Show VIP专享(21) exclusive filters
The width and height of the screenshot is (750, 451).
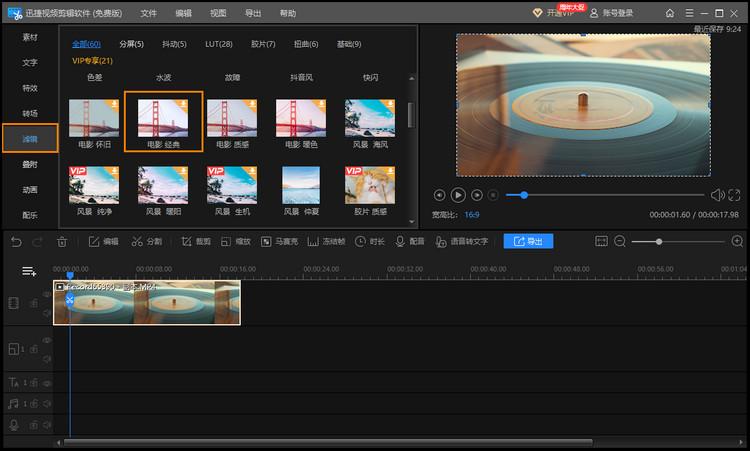92,61
